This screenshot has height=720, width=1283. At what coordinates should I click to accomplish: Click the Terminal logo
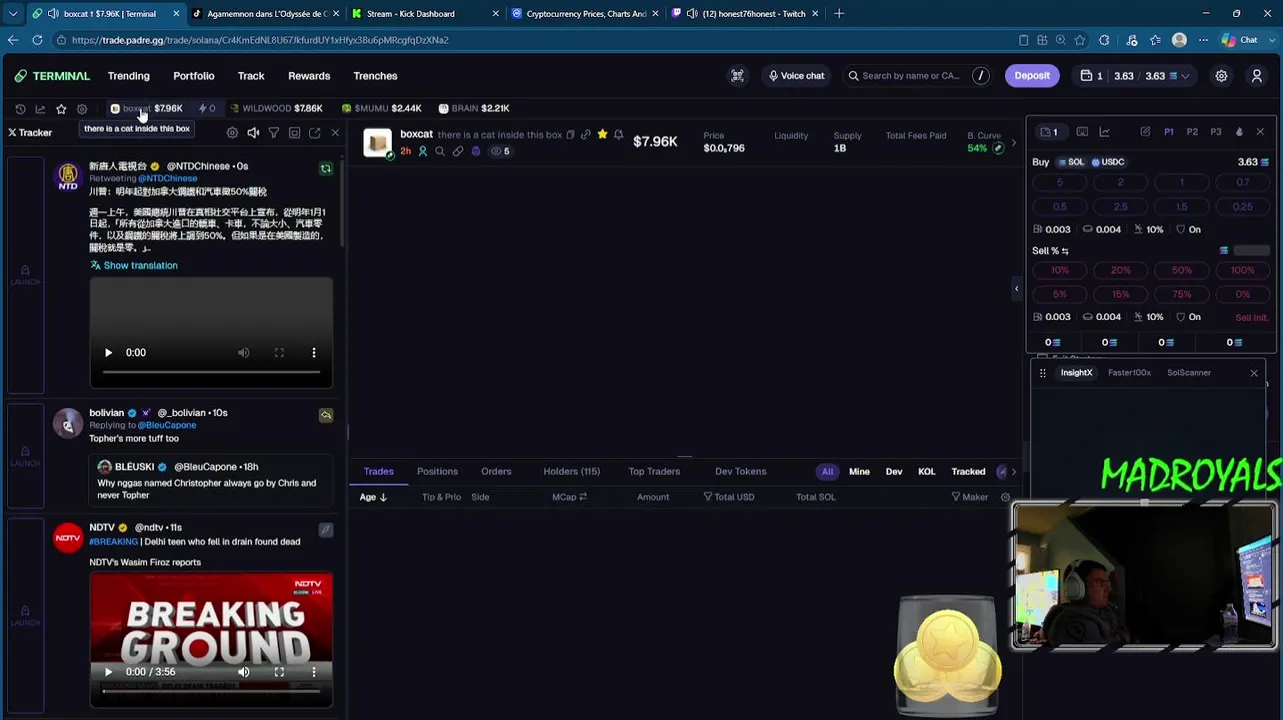[52, 76]
